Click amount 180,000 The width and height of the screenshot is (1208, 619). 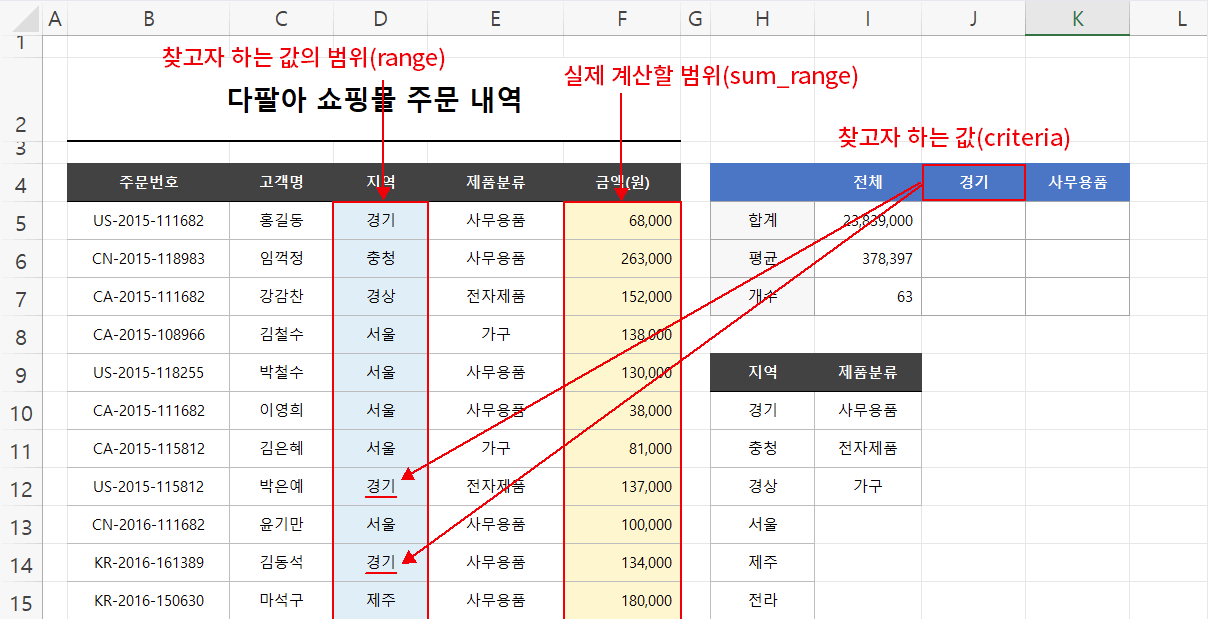tap(646, 601)
